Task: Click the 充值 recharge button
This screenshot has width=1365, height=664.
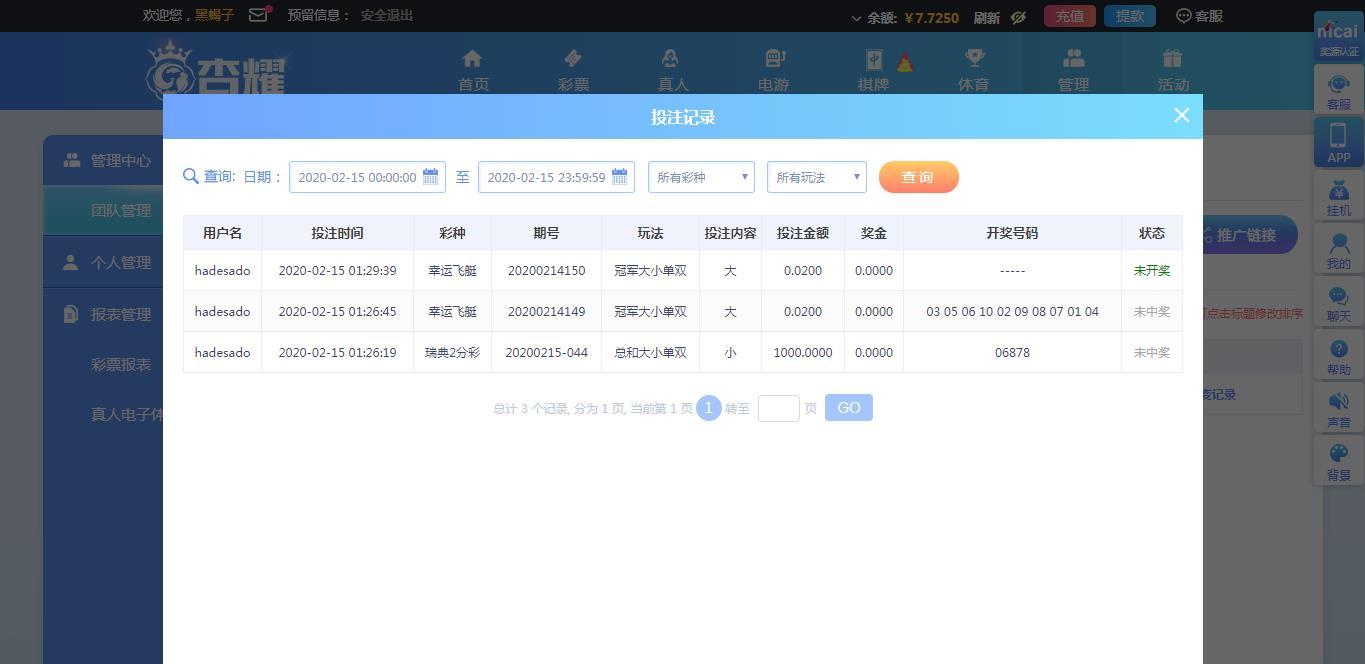Action: tap(1069, 16)
